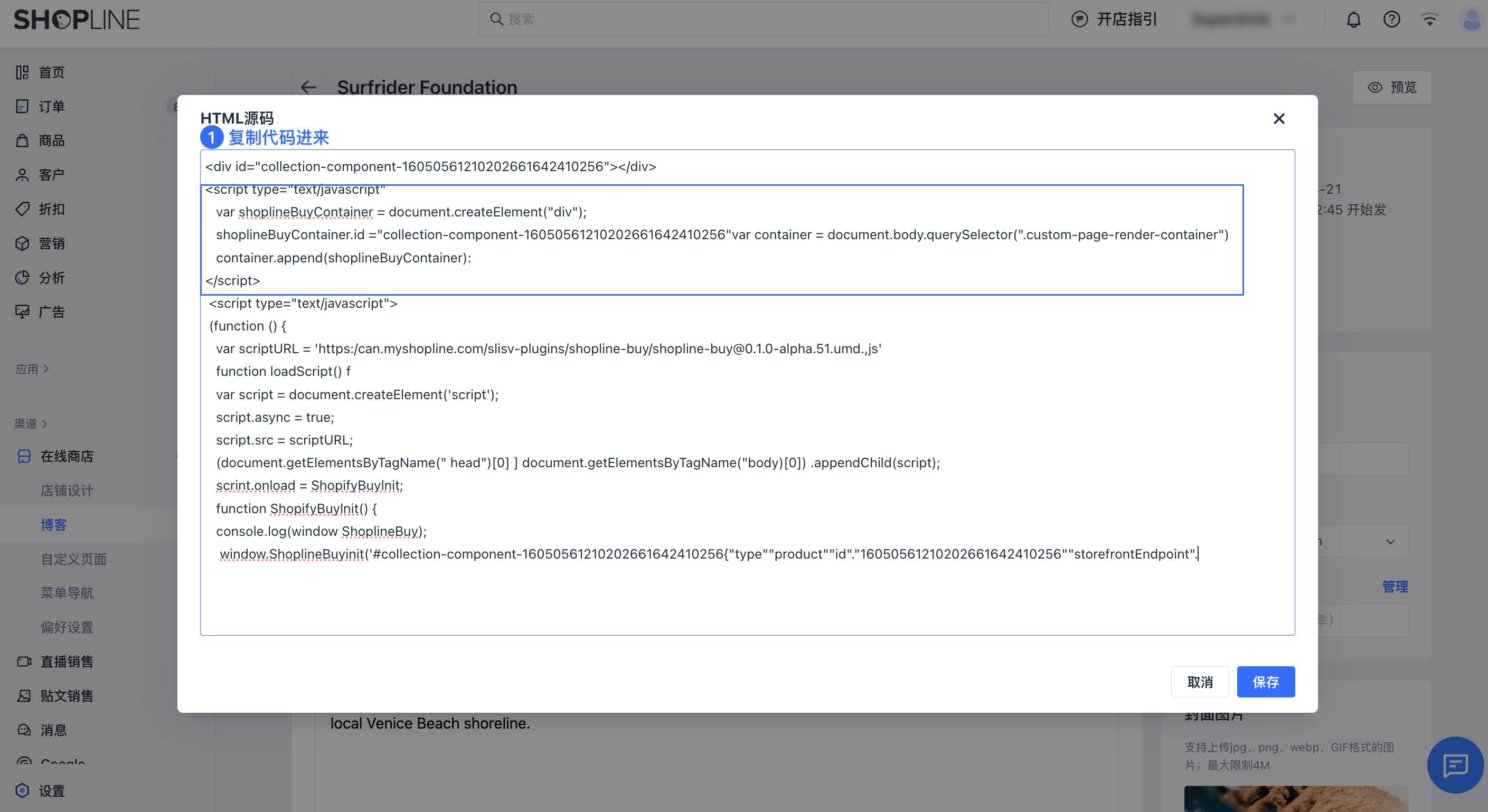
Task: Click the eye icon in 预览 button
Action: tap(1375, 87)
